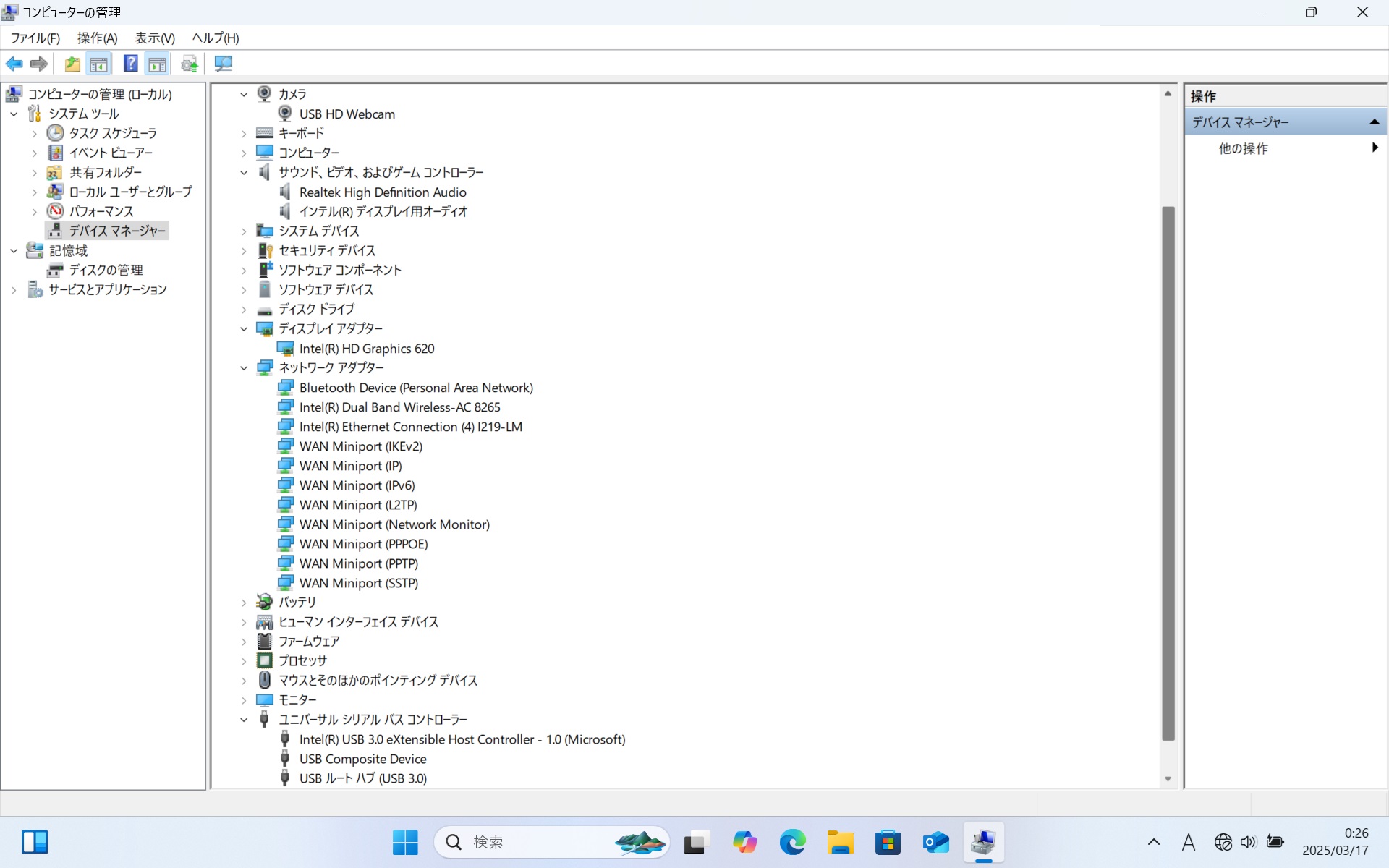This screenshot has width=1389, height=868.
Task: Open the ファイル(F) menu
Action: 35,38
